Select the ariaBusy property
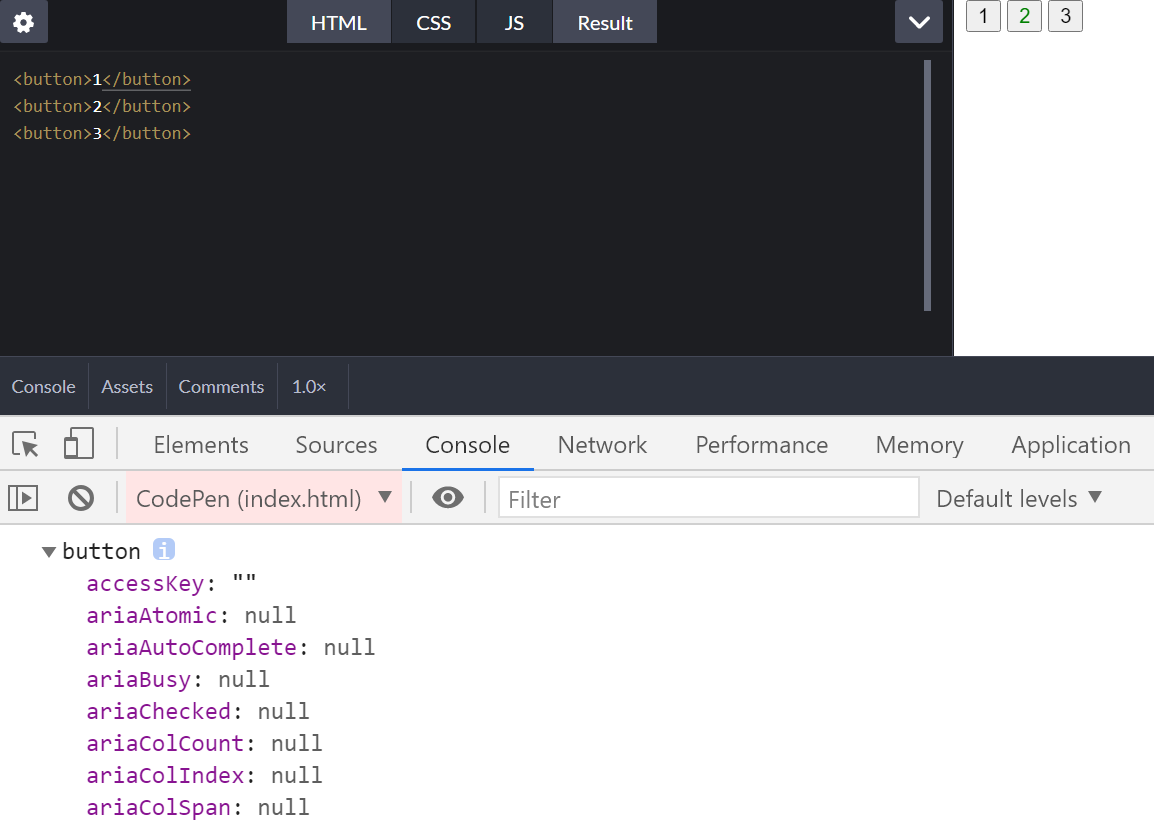The width and height of the screenshot is (1154, 820). pyautogui.click(x=138, y=679)
